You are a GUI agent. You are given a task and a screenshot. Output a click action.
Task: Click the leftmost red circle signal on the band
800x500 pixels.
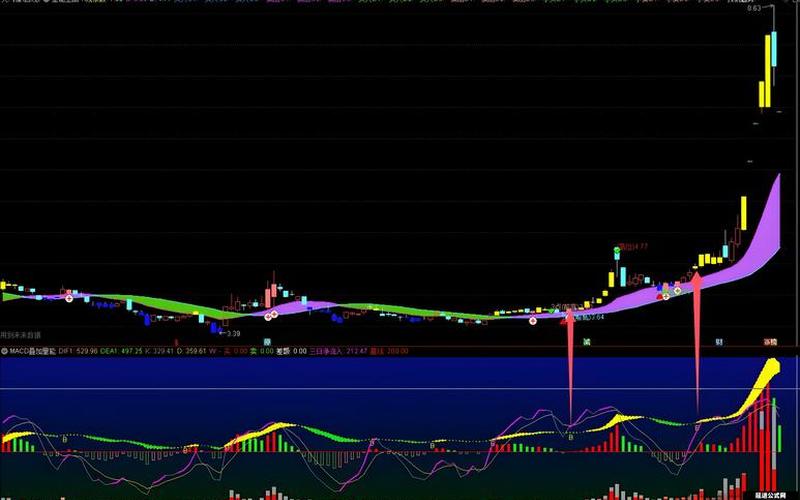(x=68, y=298)
